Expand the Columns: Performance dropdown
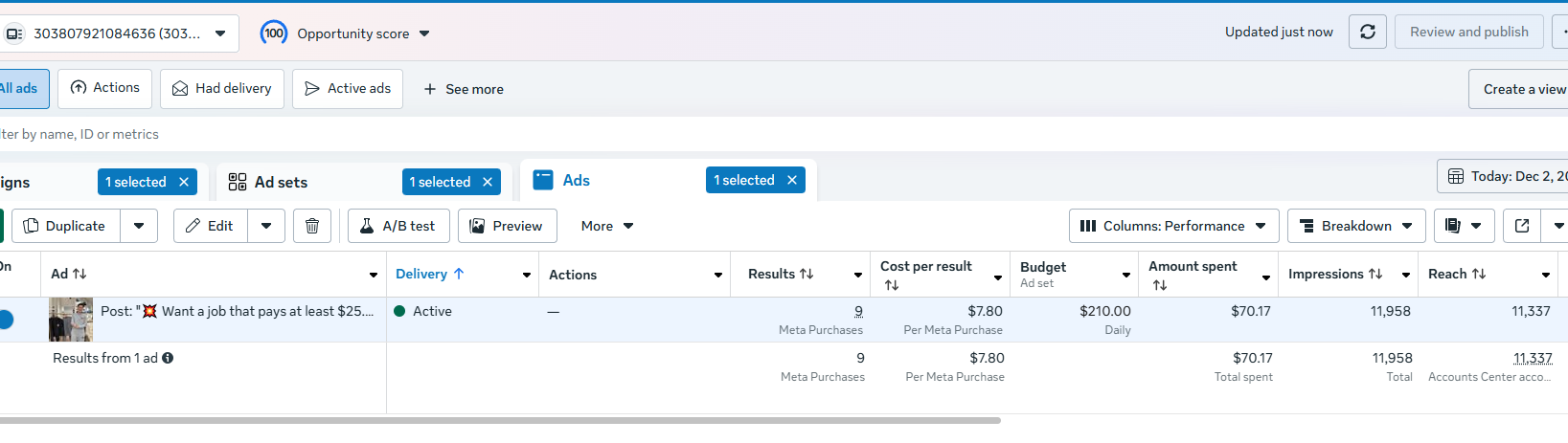 pyautogui.click(x=1173, y=226)
